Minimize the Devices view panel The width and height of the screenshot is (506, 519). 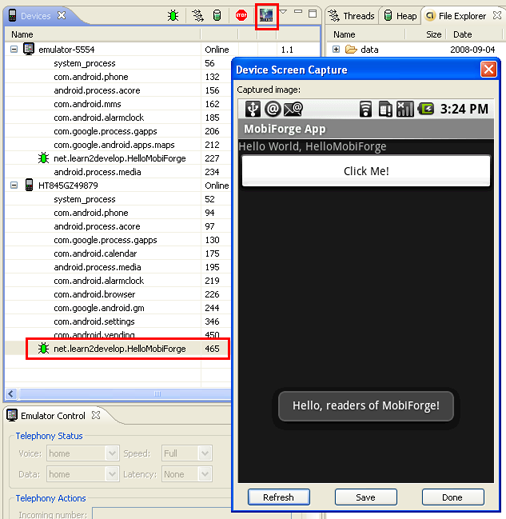[x=298, y=12]
